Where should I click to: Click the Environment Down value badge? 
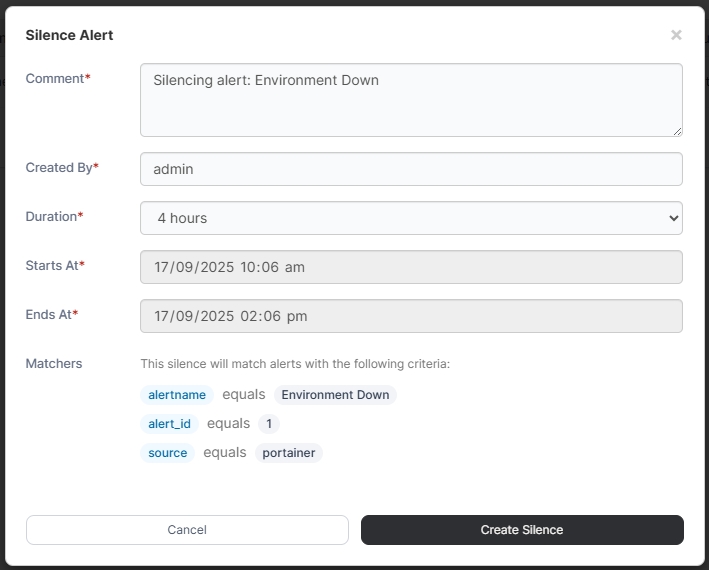pos(335,395)
